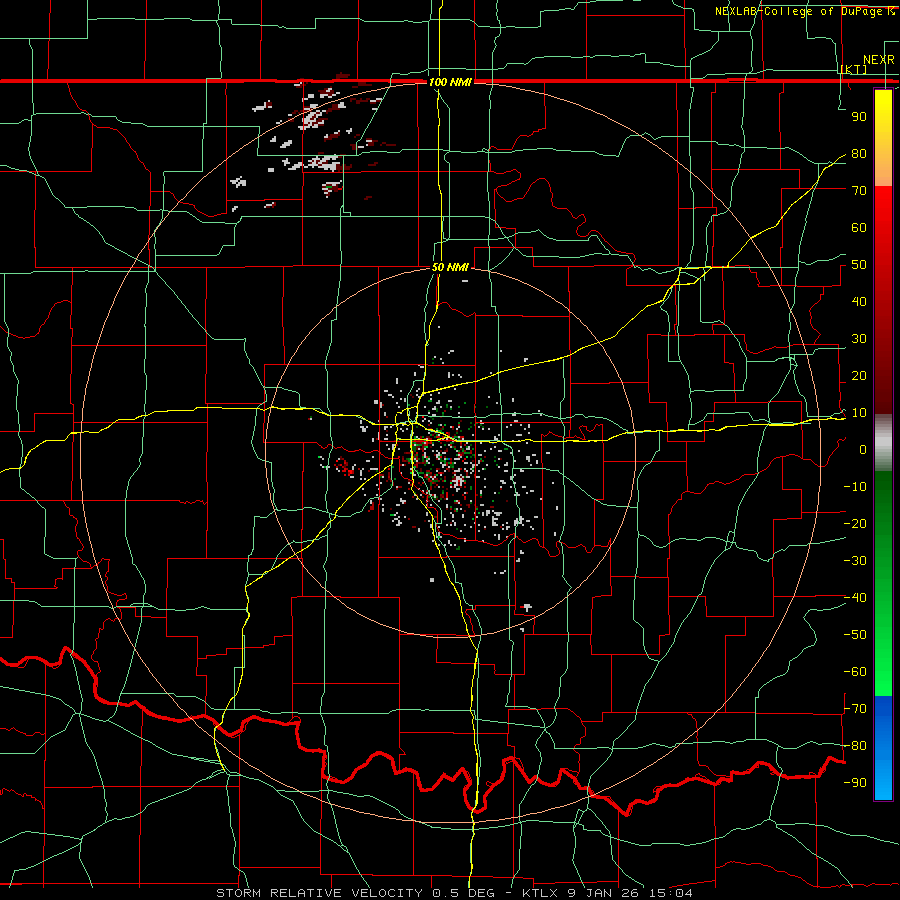The width and height of the screenshot is (900, 900).
Task: Click the "[KT]" units label
Action: pyautogui.click(x=854, y=69)
